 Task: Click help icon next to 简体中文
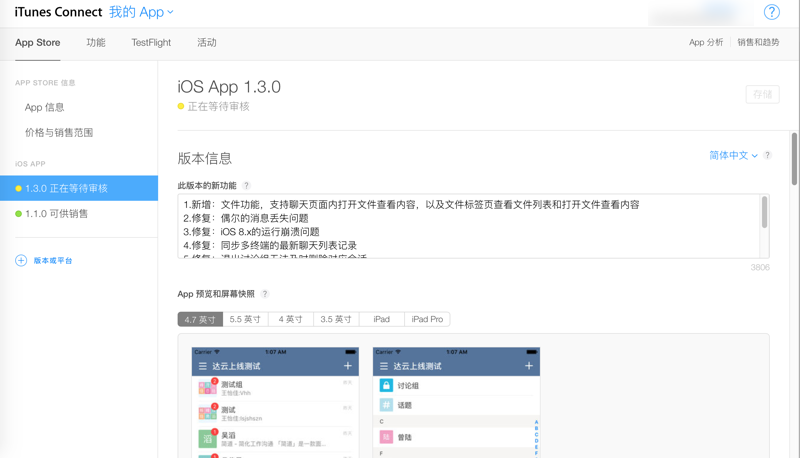[x=767, y=155]
